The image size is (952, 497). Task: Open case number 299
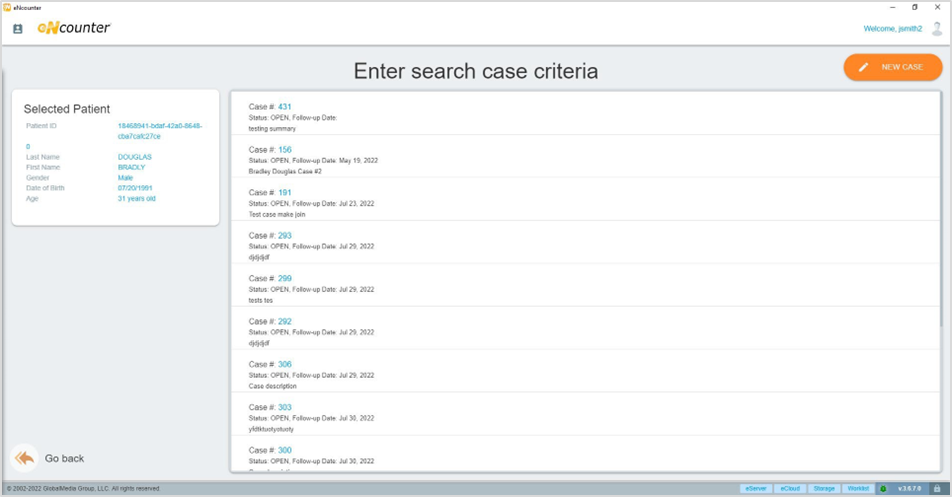285,279
